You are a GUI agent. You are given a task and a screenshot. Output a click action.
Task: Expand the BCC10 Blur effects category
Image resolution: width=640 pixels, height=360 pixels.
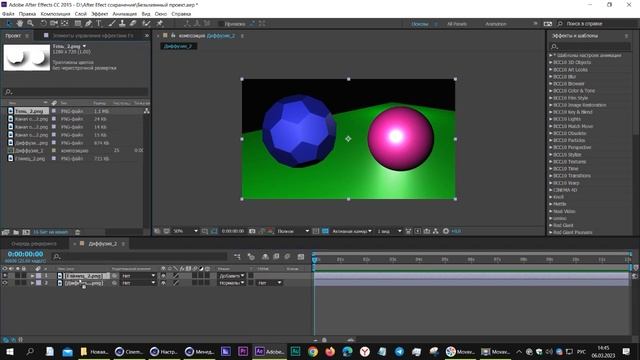(551, 77)
